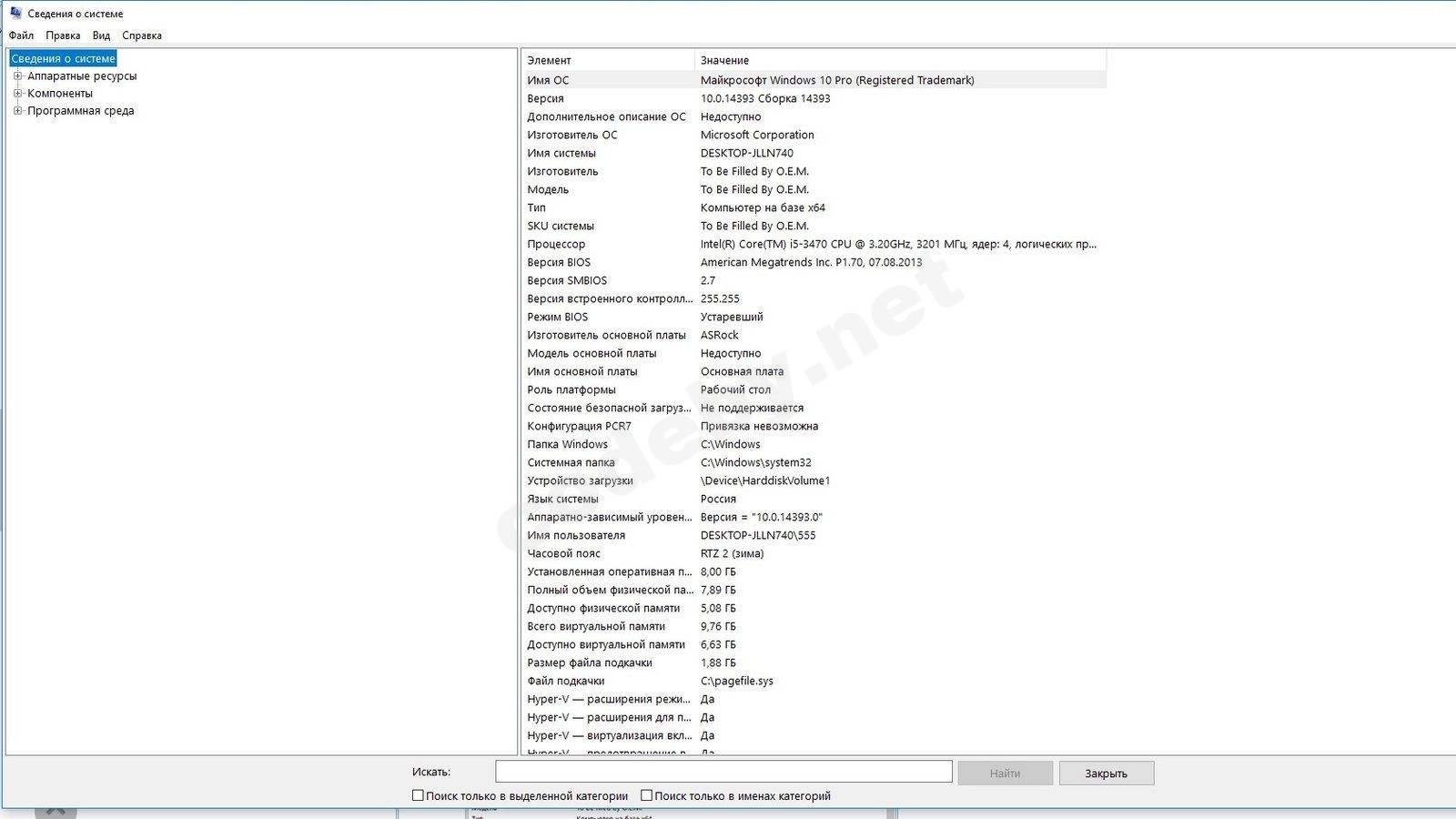The image size is (1456, 819).
Task: Select Имя основной платы row
Action: click(815, 371)
